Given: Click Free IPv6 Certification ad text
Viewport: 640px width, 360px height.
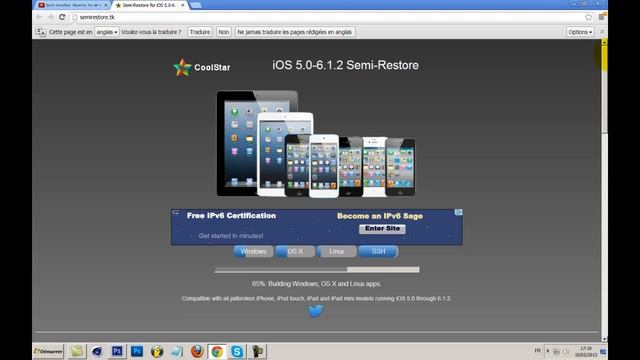Looking at the screenshot, I should point(231,216).
